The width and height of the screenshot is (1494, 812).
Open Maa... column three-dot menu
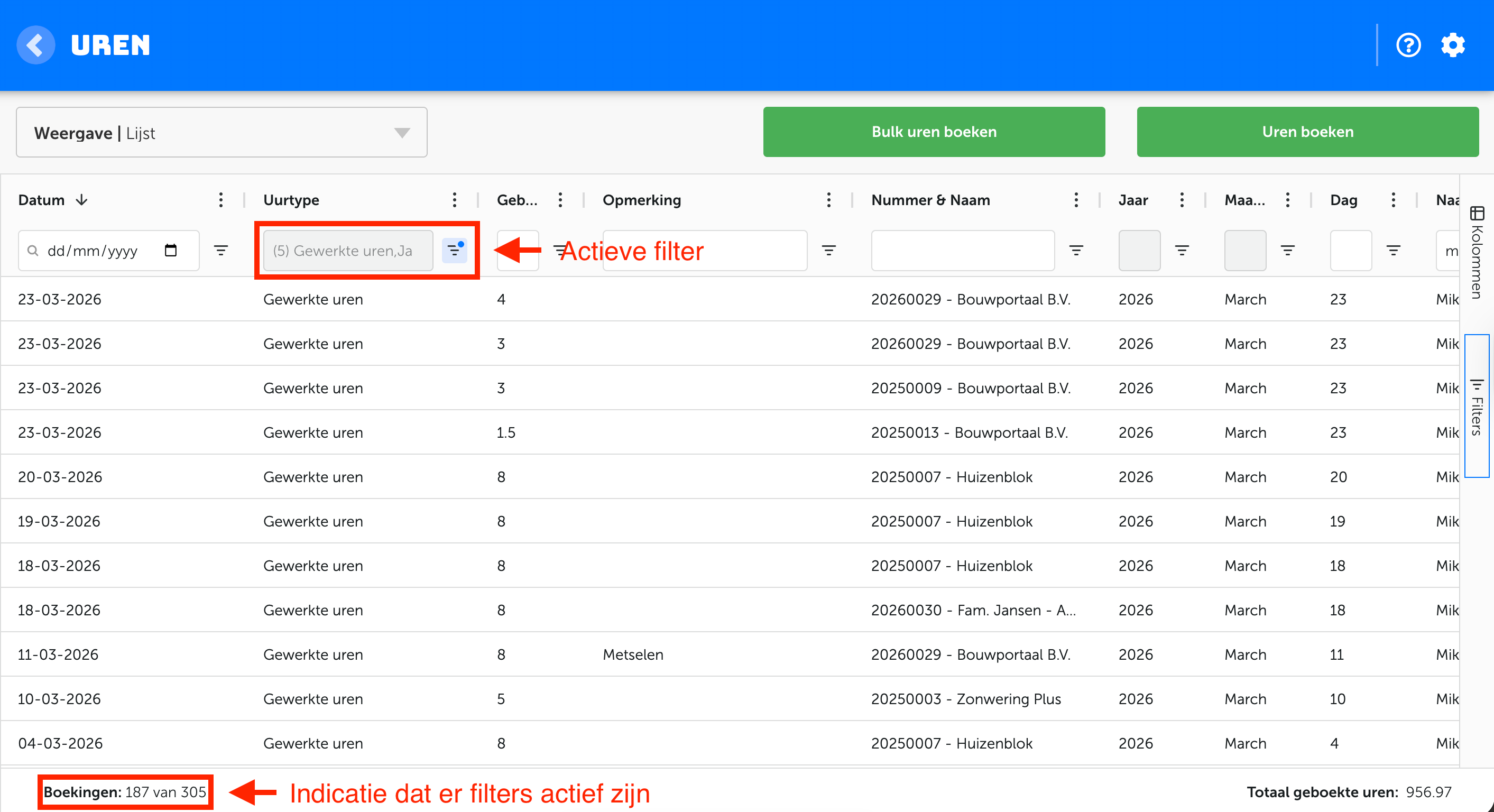[x=1287, y=199]
